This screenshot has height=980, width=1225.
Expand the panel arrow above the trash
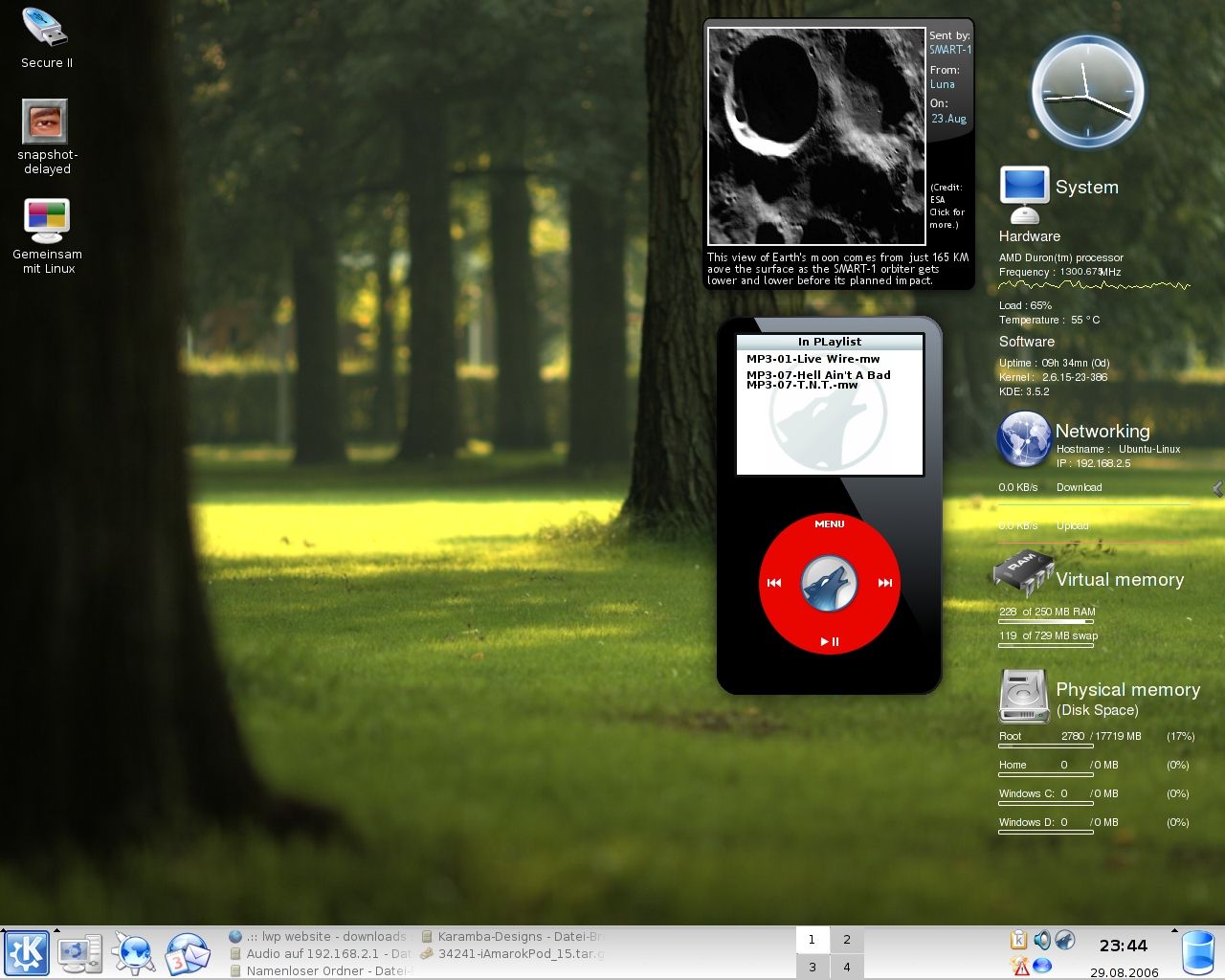point(1174,930)
